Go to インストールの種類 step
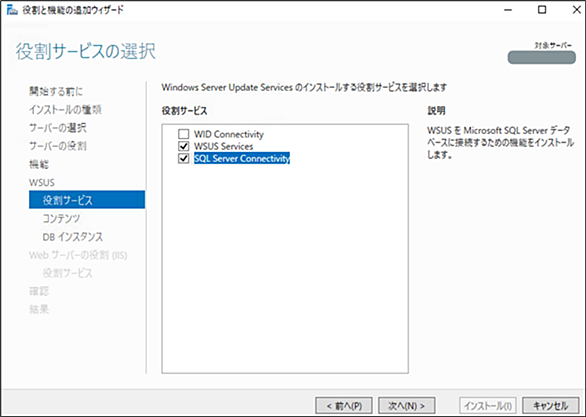 [65, 109]
